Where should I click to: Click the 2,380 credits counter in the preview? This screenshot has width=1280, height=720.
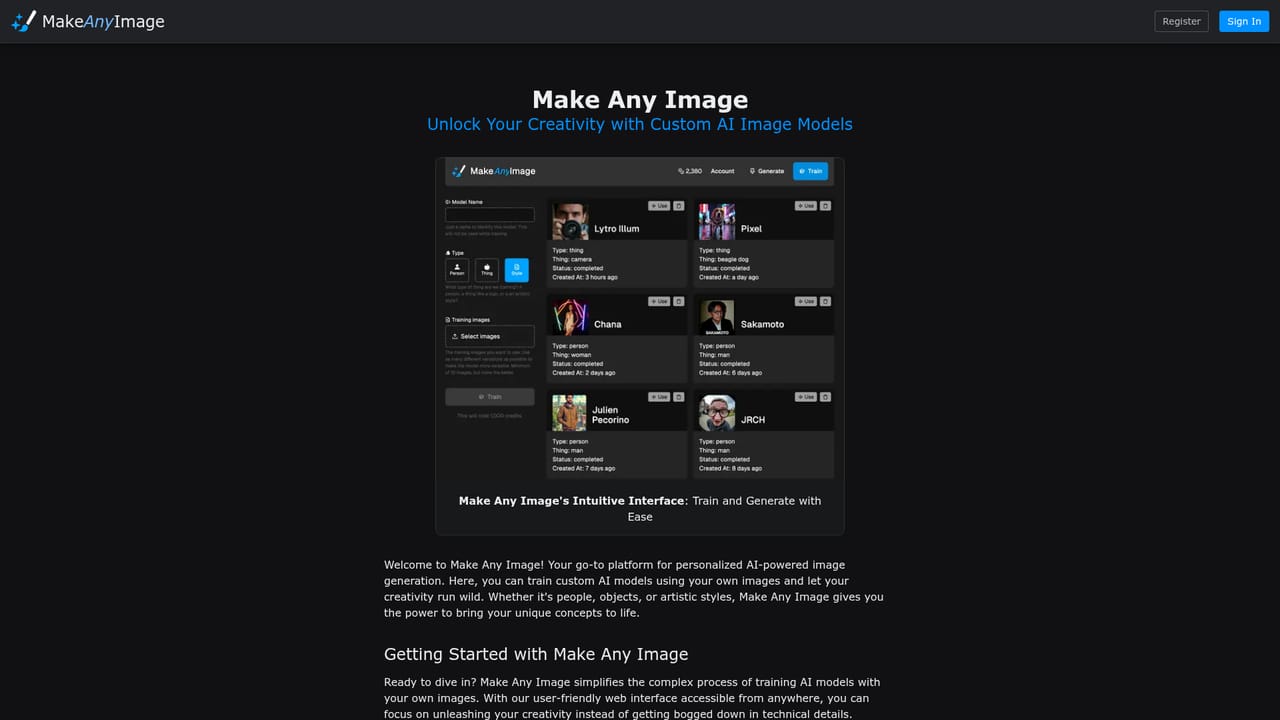(x=690, y=171)
